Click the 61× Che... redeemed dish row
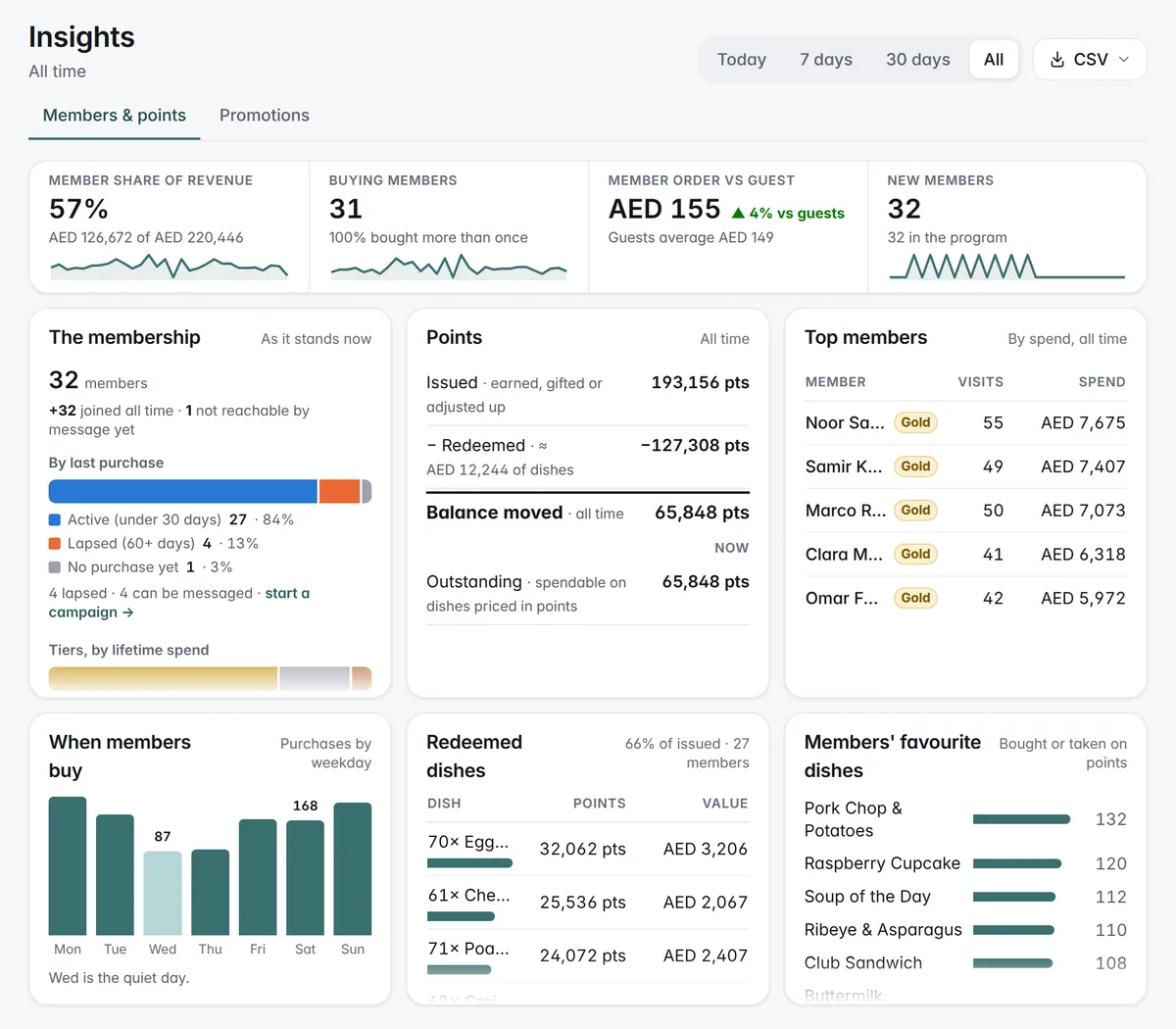This screenshot has width=1176, height=1029. (588, 903)
